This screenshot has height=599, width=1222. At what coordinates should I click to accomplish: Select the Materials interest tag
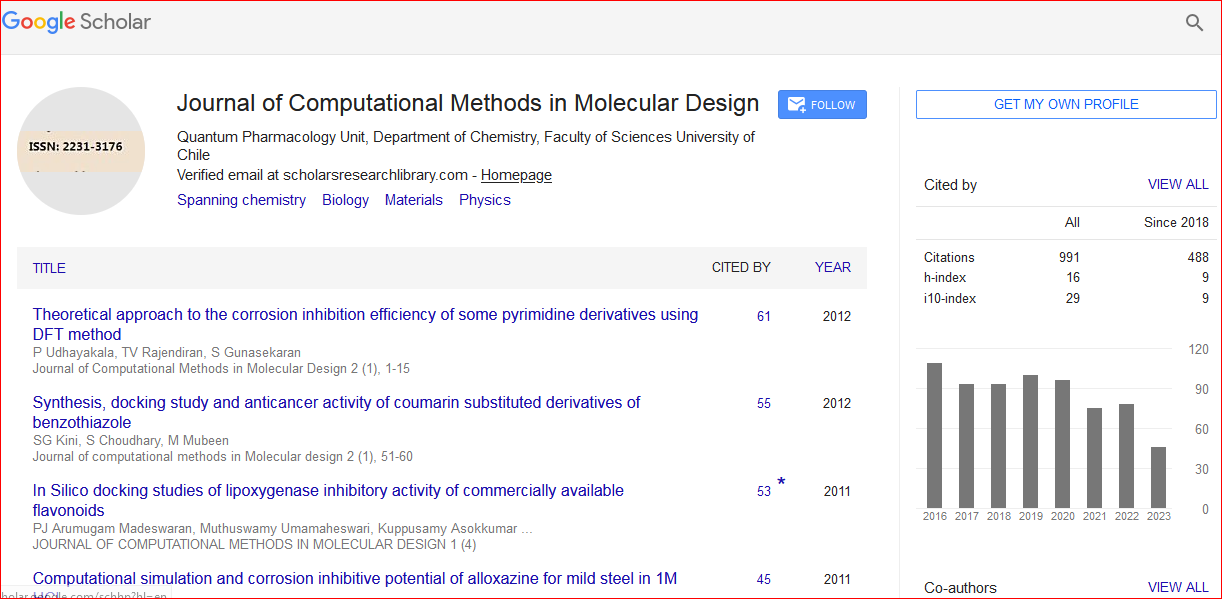tap(413, 200)
